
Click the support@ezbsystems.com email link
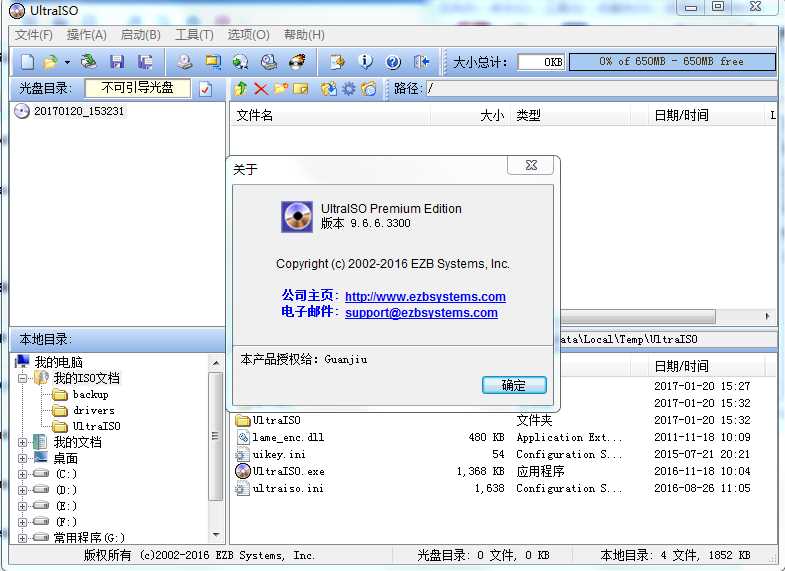point(421,313)
